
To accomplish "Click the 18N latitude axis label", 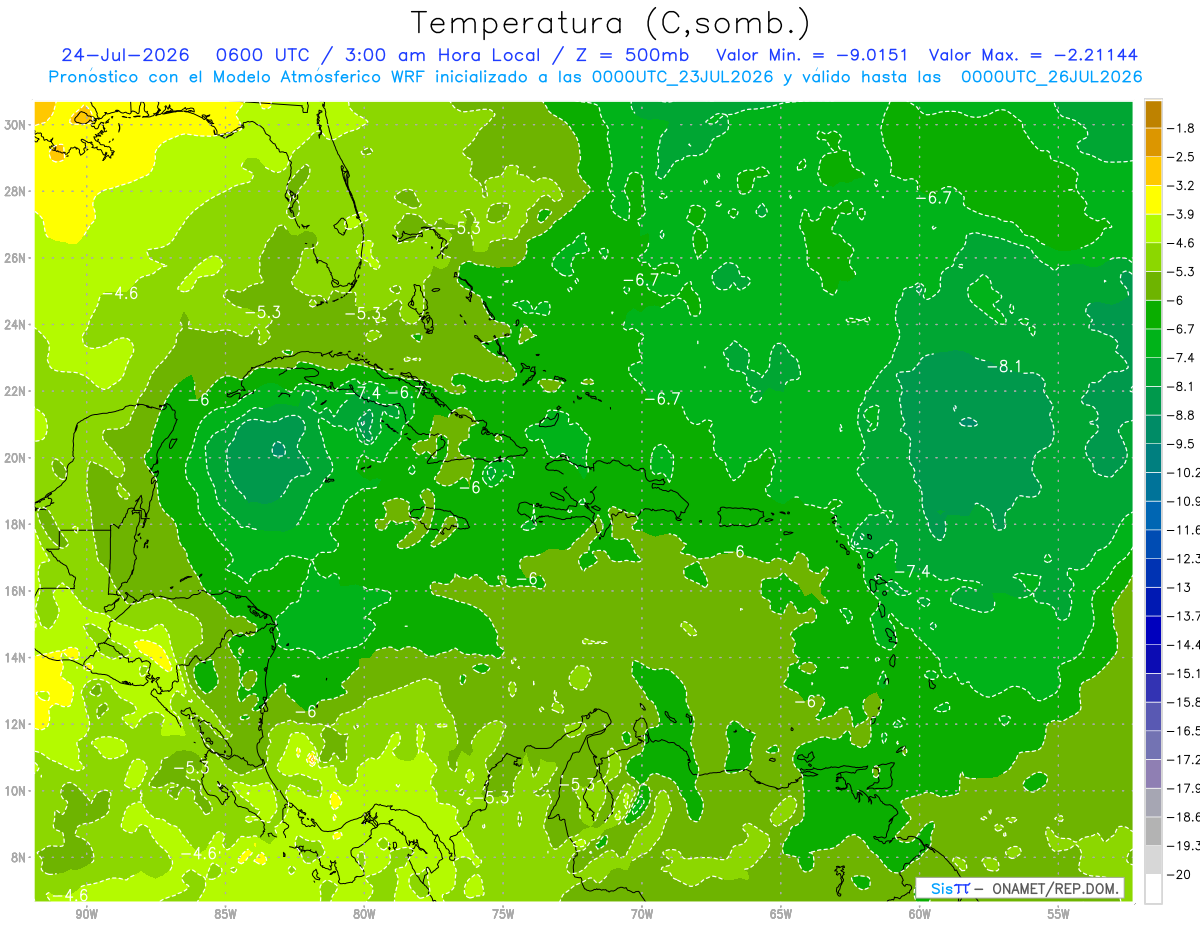I will 17,524.
